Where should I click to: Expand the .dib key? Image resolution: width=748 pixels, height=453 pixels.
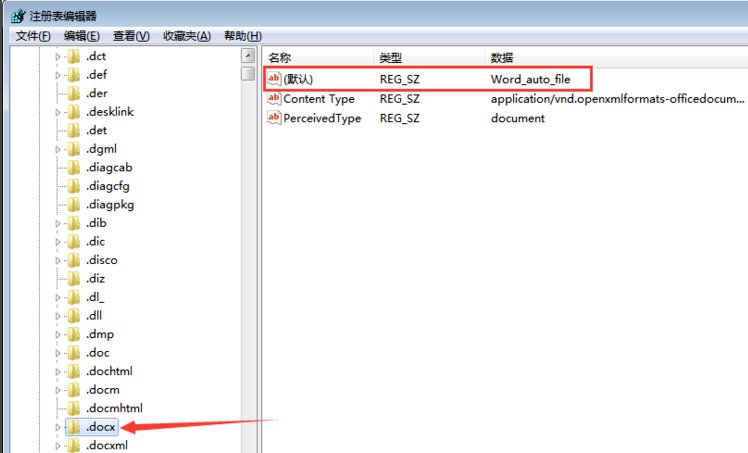pyautogui.click(x=58, y=224)
